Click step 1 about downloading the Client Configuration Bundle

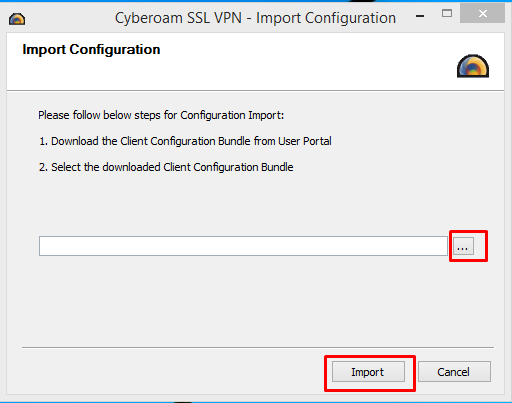click(x=185, y=141)
